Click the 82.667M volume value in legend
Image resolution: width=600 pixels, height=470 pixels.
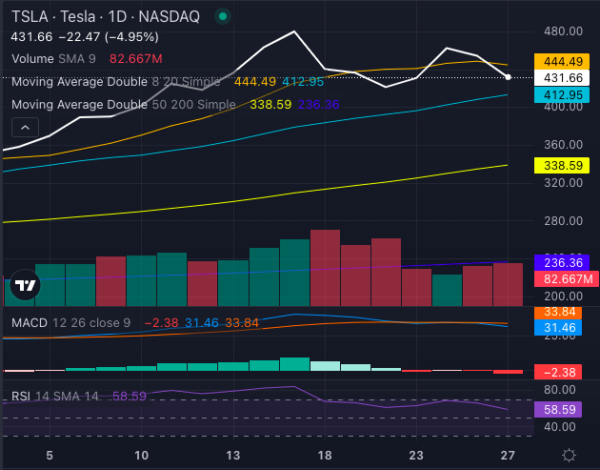click(135, 59)
